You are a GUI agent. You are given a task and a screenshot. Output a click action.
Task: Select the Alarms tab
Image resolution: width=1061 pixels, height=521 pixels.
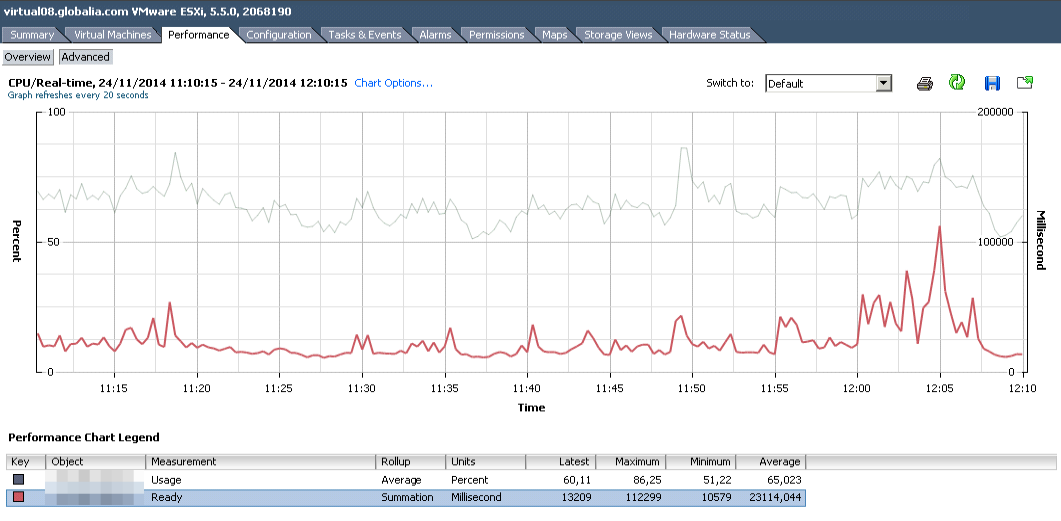coord(435,35)
